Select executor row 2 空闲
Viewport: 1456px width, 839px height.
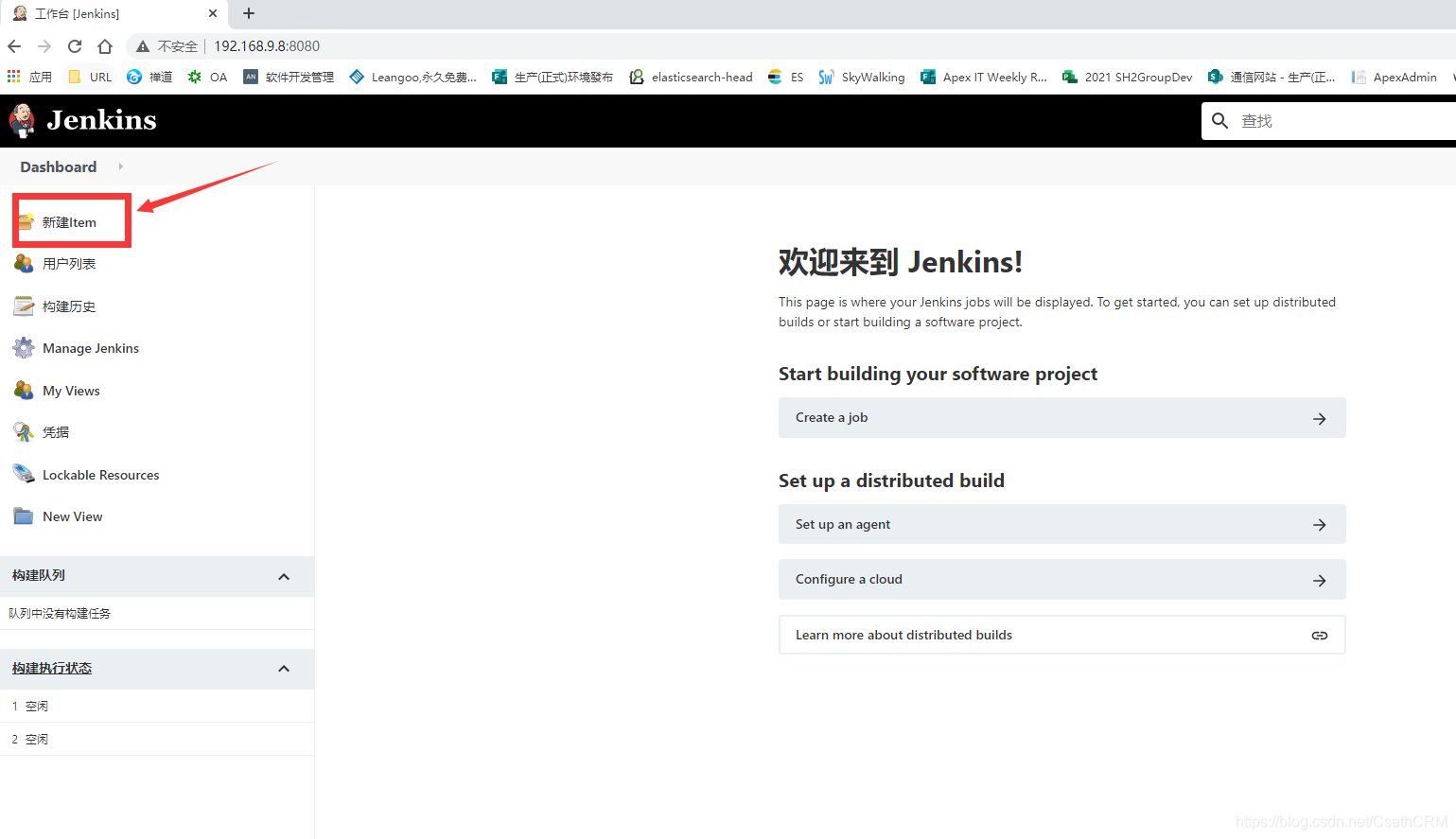click(157, 739)
